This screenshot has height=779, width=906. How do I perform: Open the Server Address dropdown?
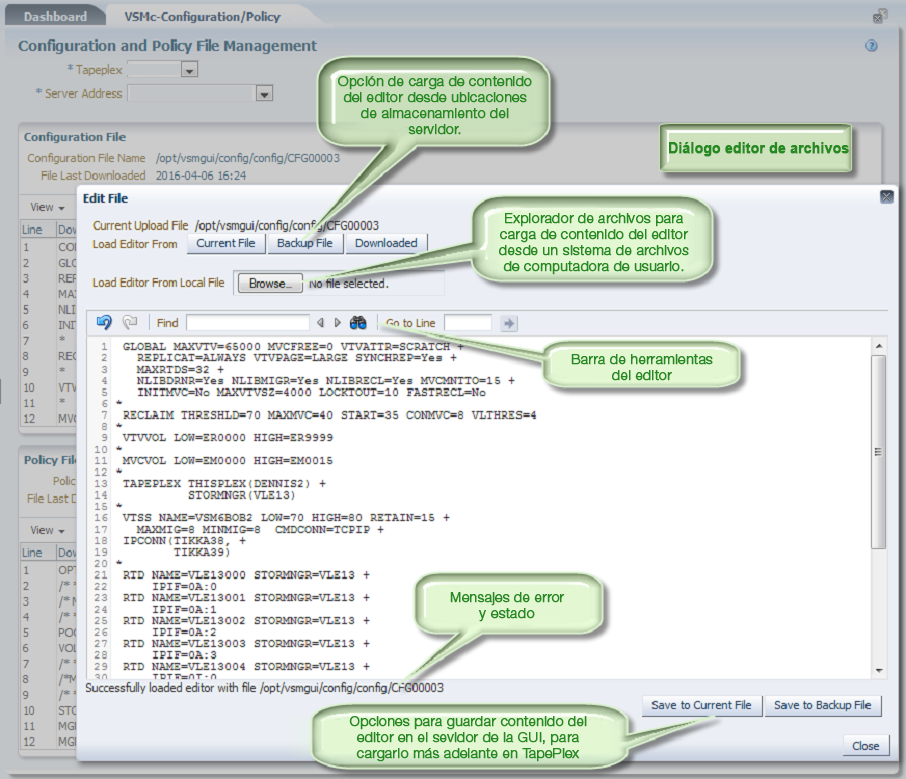point(264,94)
